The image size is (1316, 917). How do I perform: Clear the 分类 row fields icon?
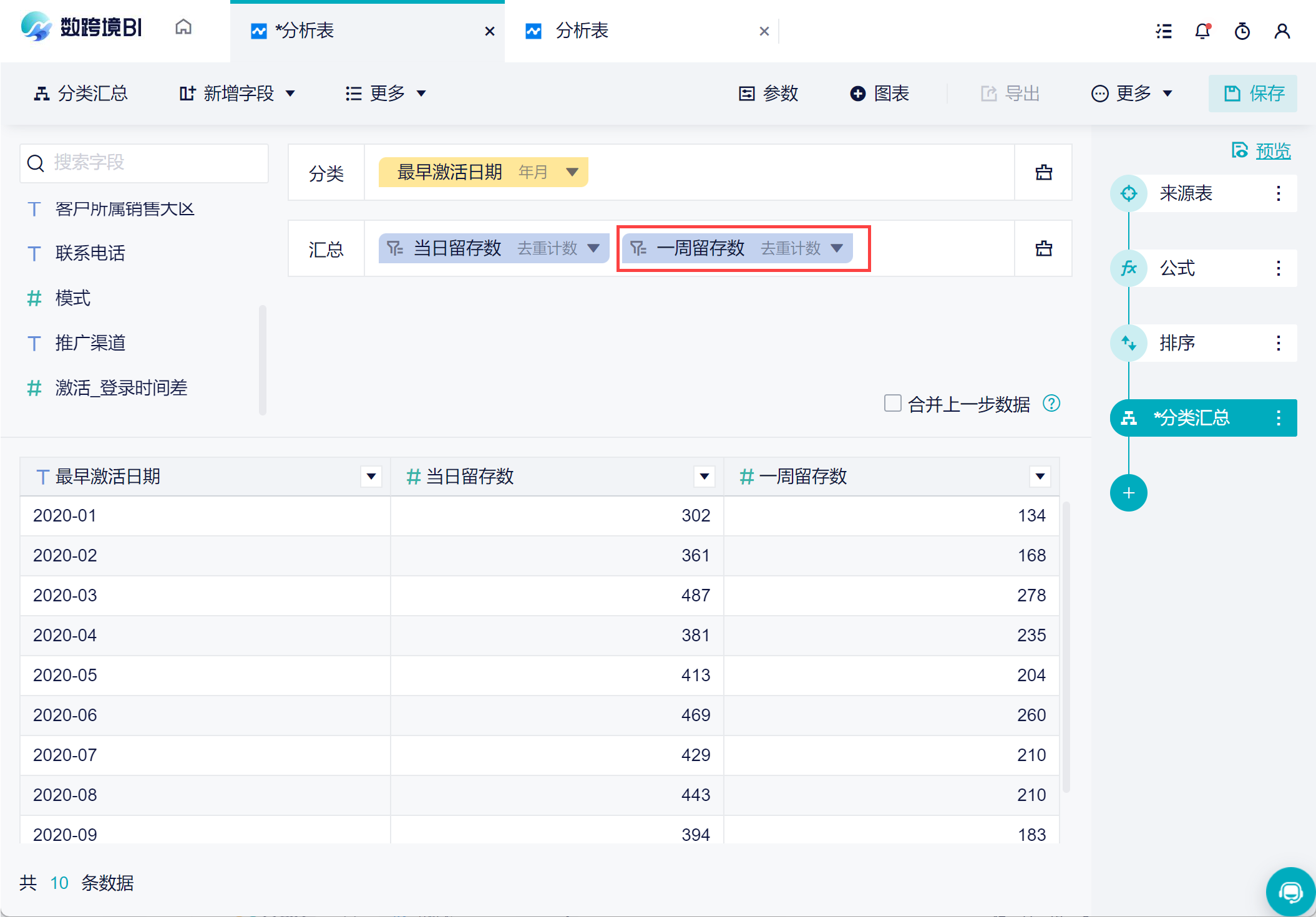[1043, 173]
